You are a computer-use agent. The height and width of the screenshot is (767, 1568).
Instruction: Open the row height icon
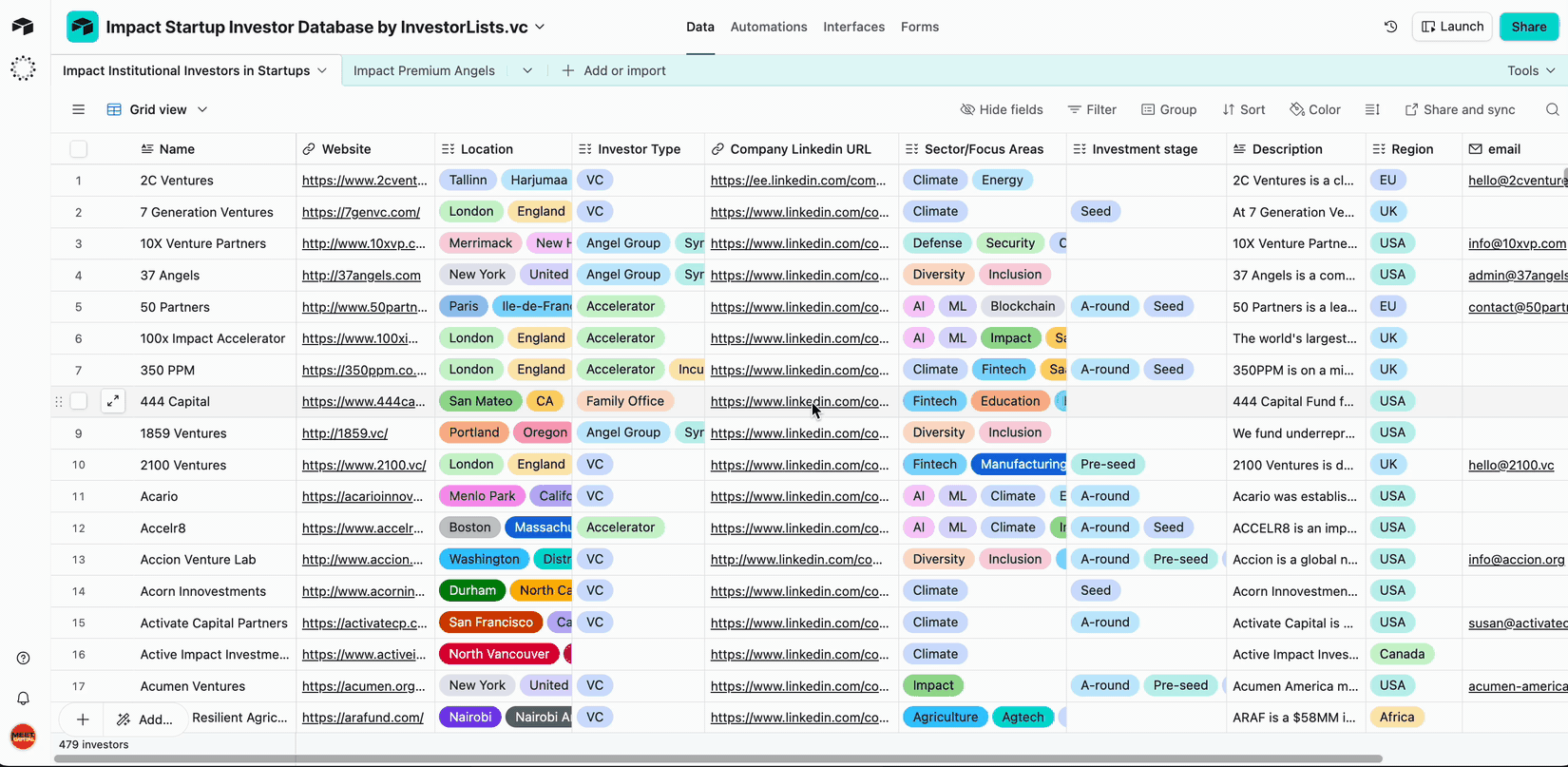click(x=1372, y=110)
